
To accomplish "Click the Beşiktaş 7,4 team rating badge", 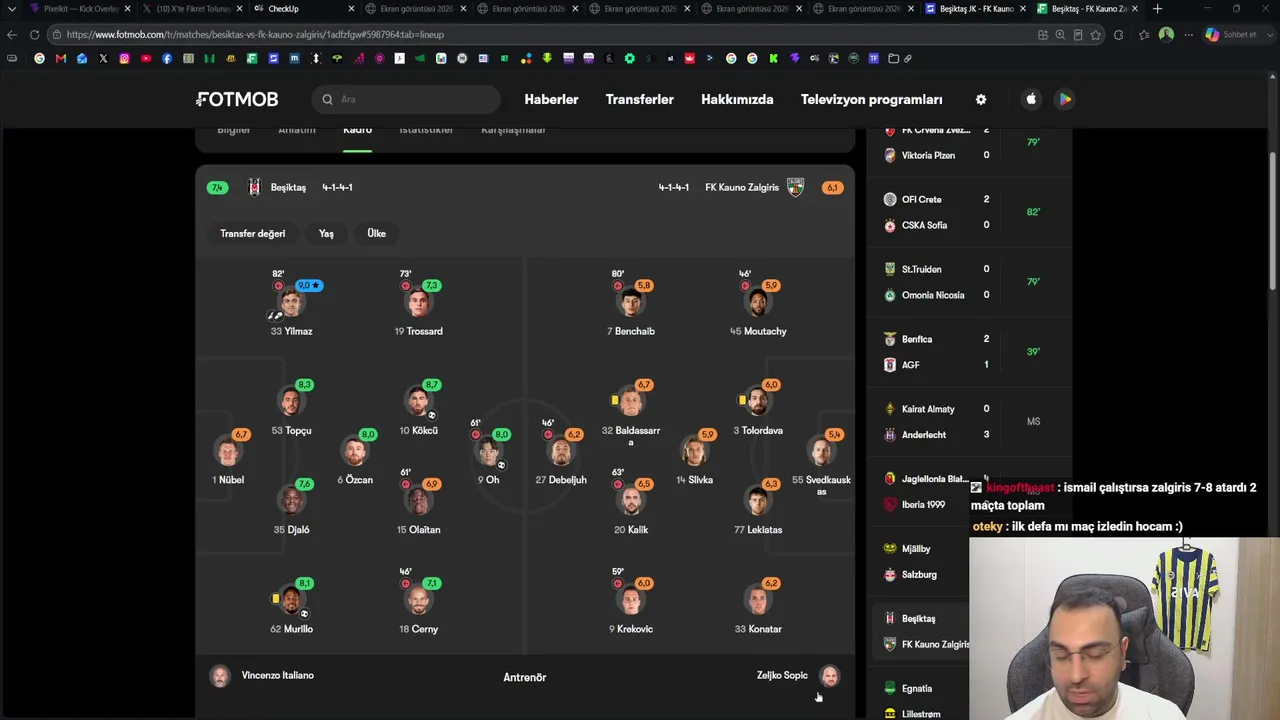I will pos(217,187).
